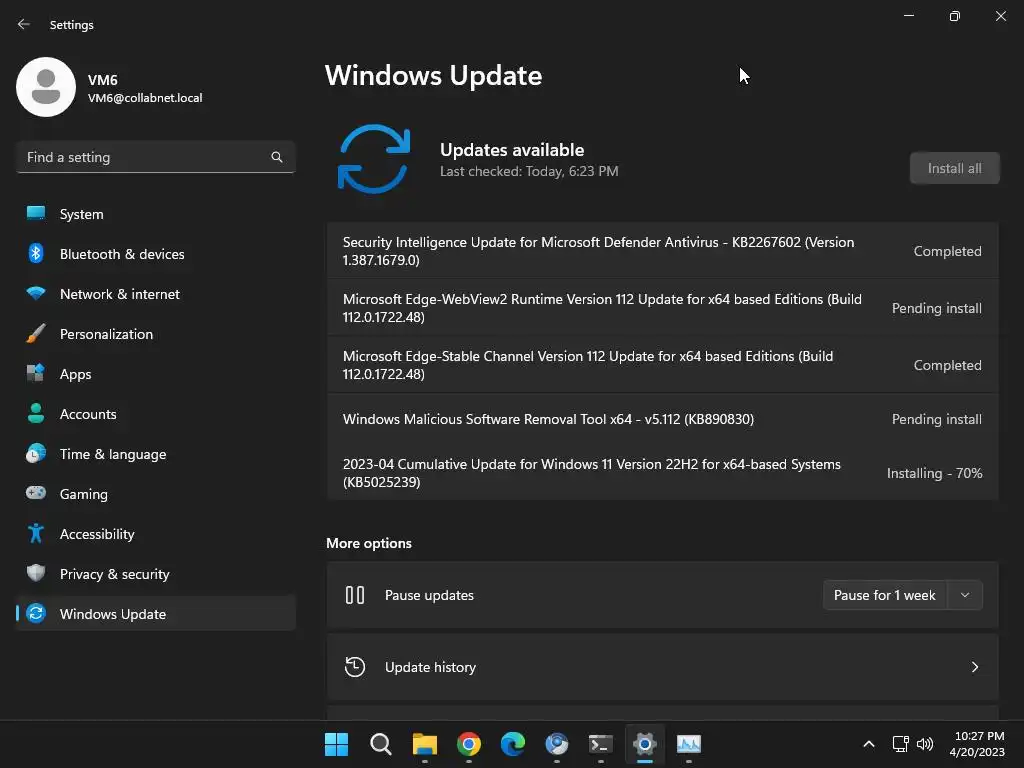Click the Accounts person icon in sidebar
The height and width of the screenshot is (768, 1024).
[x=36, y=413]
